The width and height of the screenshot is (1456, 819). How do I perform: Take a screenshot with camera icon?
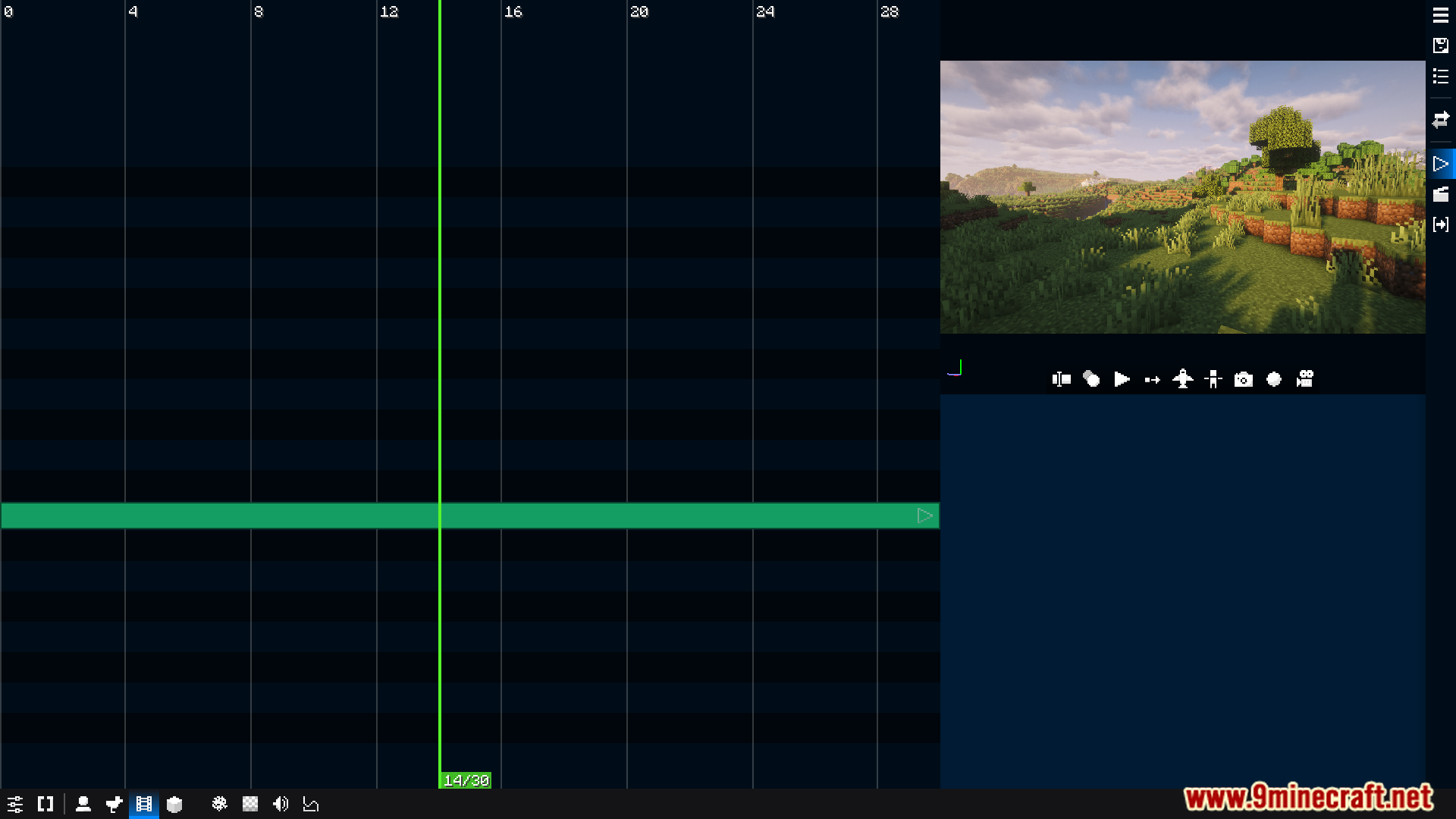click(1243, 379)
